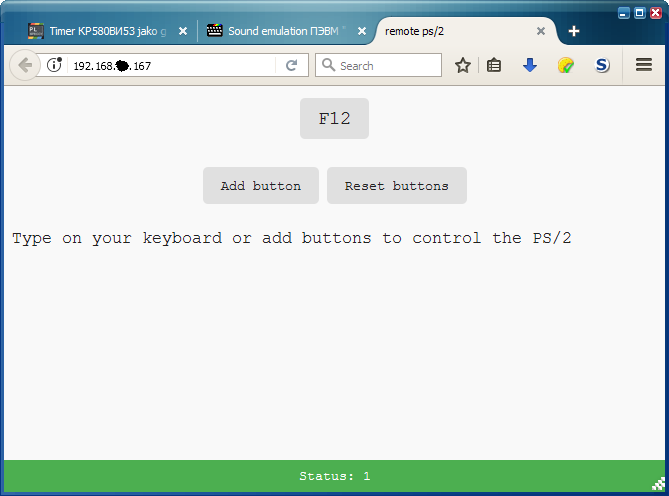Screen dimensions: 669x496
Task: Click the Timer tab favicon
Action: tap(36, 31)
